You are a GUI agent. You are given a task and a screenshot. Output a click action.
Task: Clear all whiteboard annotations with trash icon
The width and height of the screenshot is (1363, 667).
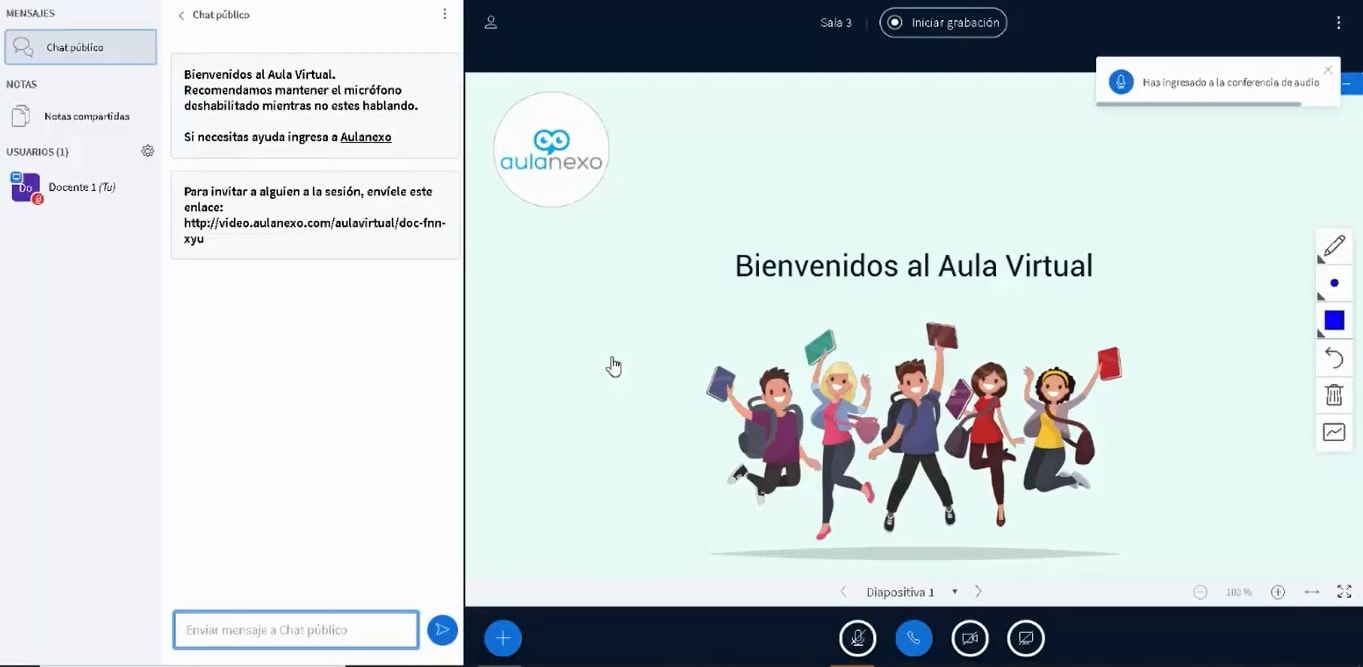(1334, 394)
